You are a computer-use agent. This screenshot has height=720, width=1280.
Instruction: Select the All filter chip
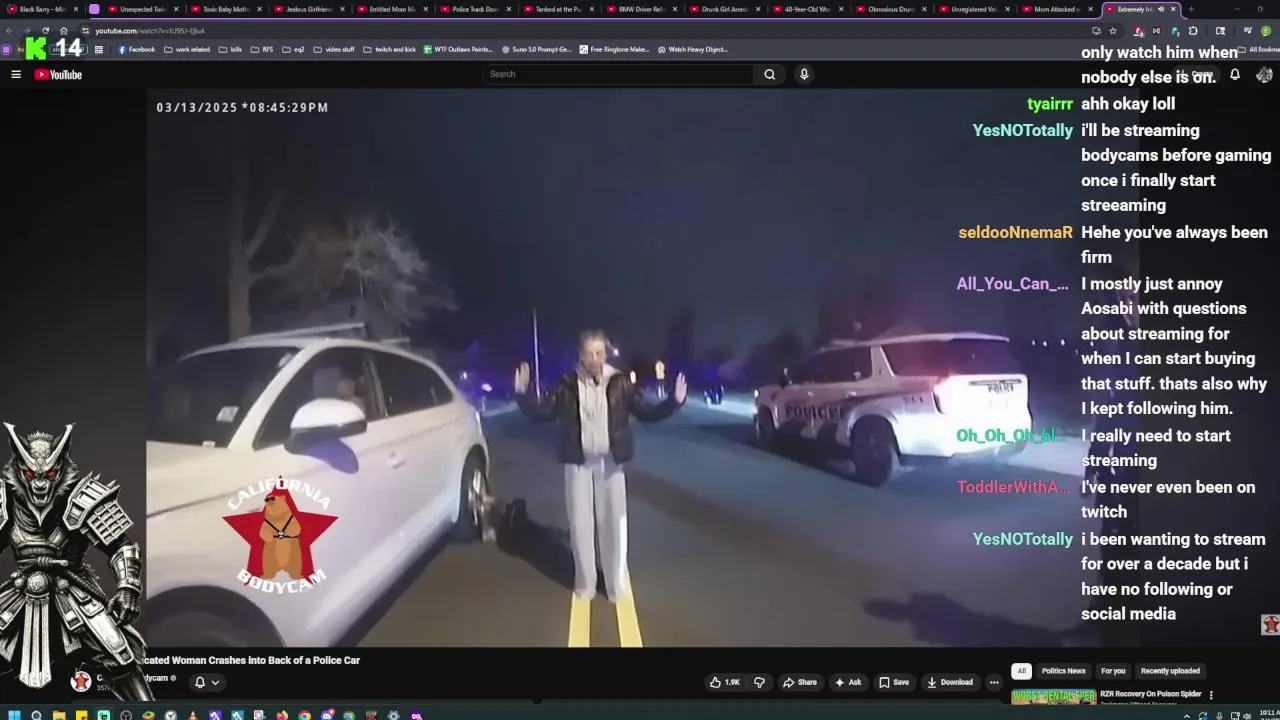pos(1021,671)
